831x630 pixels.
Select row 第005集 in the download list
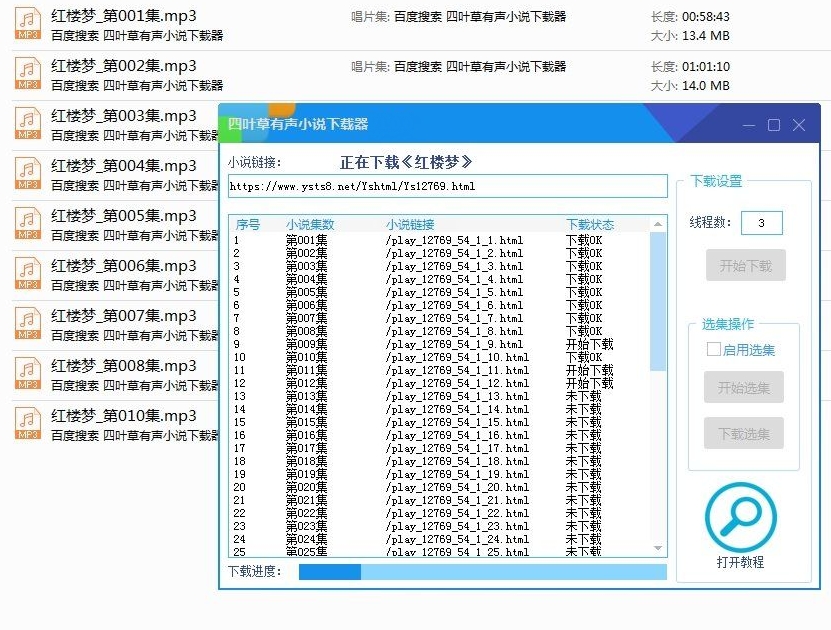tap(439, 292)
